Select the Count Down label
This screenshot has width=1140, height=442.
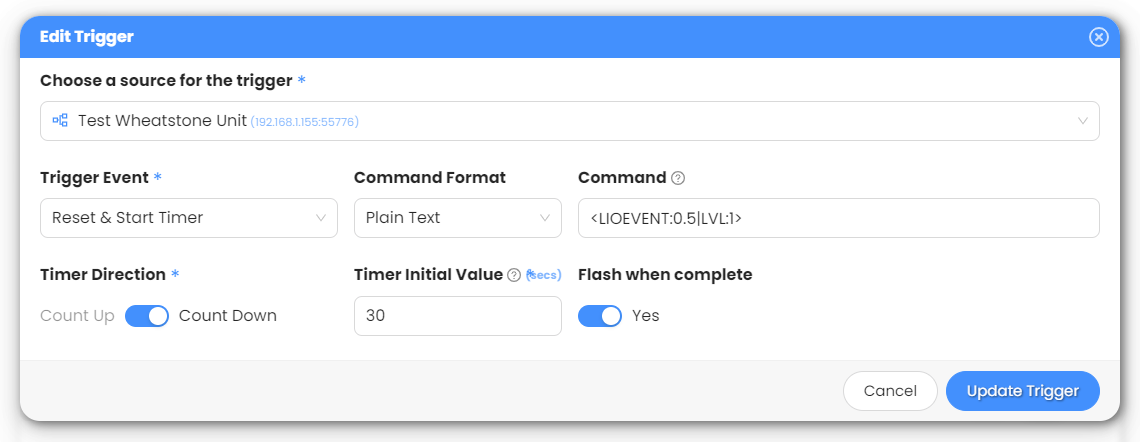click(x=228, y=316)
